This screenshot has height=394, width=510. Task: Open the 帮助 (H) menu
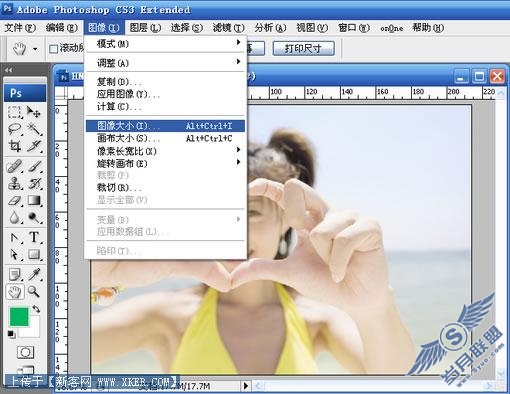click(x=428, y=28)
